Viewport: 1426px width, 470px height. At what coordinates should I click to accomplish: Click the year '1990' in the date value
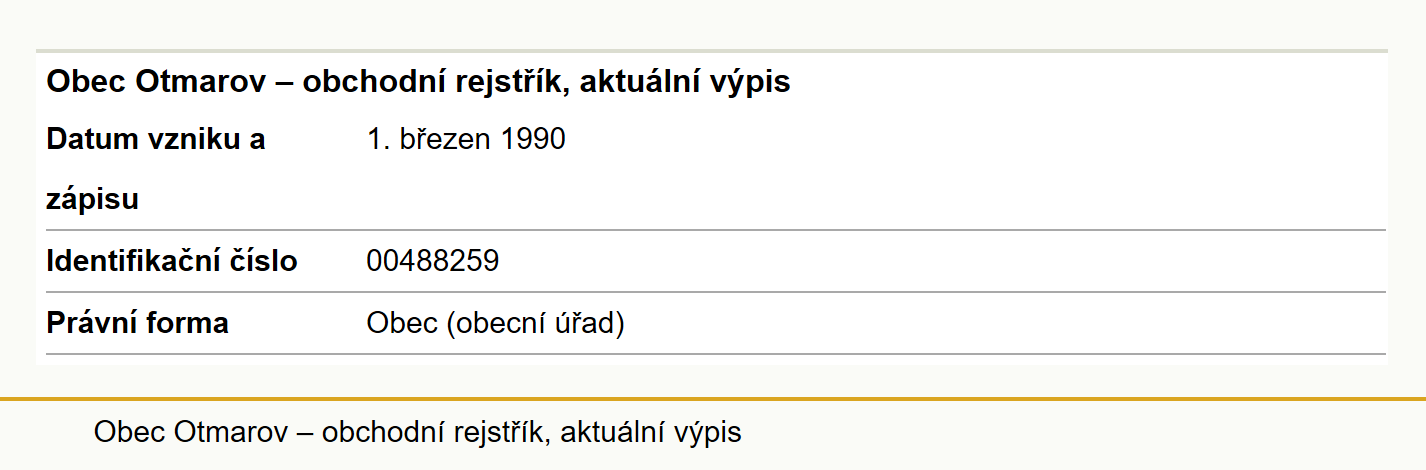(x=533, y=139)
